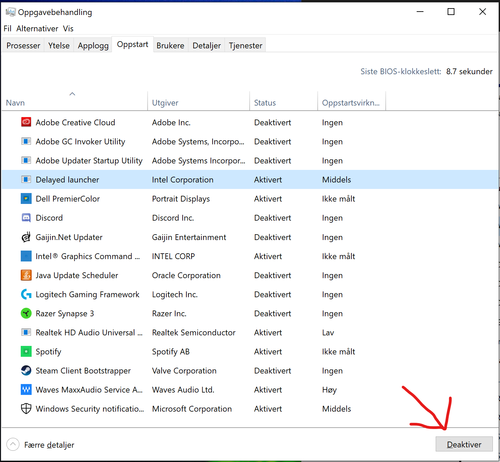Select Dell PremierColor name text
The image size is (500, 462).
tap(68, 199)
